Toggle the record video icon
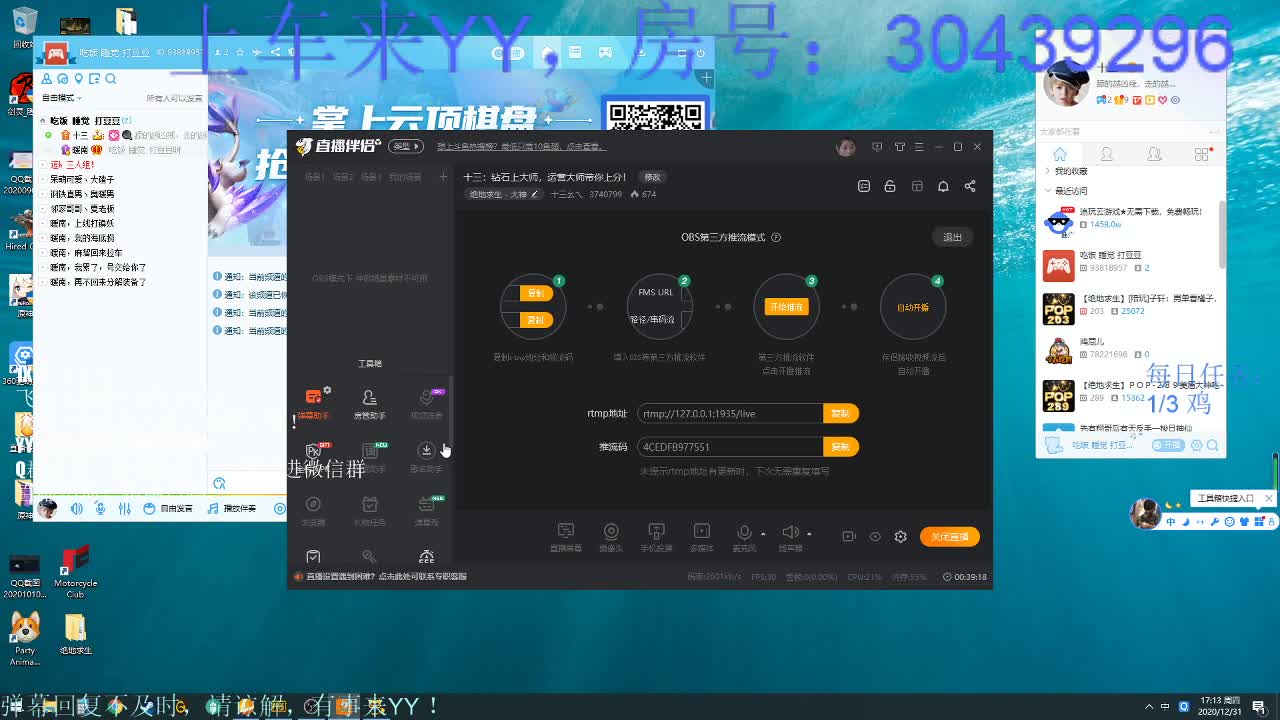Viewport: 1280px width, 720px height. pyautogui.click(x=849, y=536)
